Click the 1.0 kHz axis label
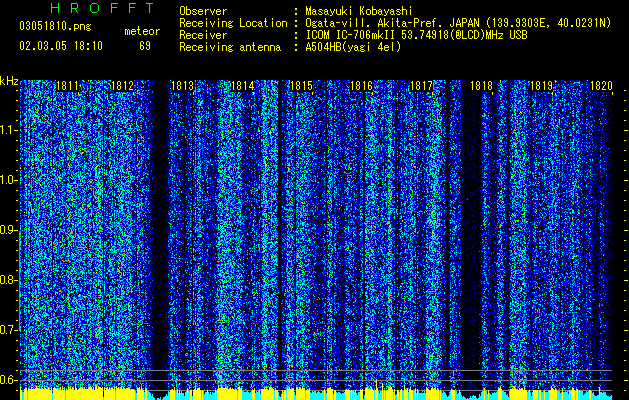This screenshot has height=400, width=629. 8,180
